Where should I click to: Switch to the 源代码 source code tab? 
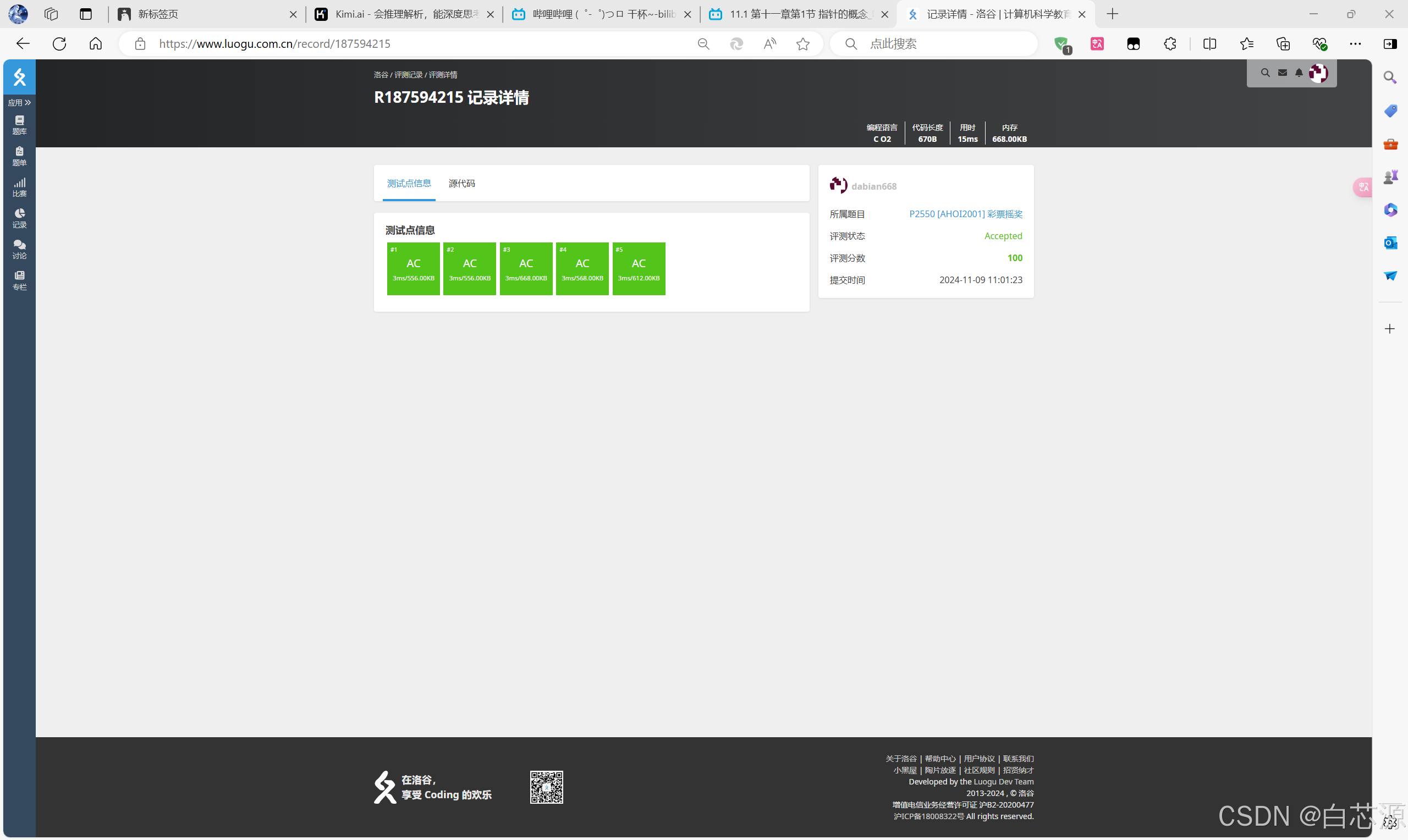461,184
